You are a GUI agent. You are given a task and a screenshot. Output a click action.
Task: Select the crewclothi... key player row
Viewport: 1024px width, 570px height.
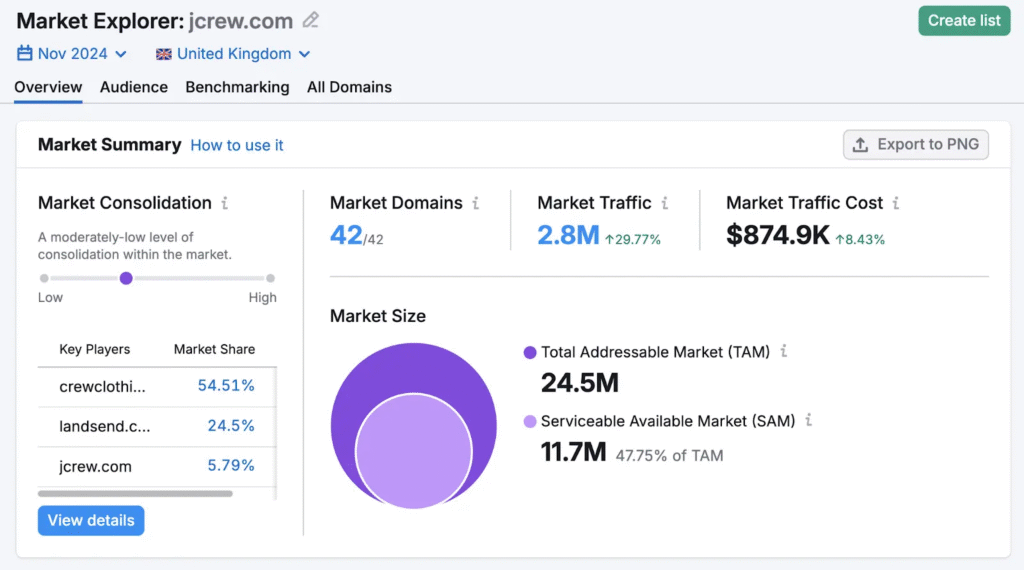click(x=157, y=387)
